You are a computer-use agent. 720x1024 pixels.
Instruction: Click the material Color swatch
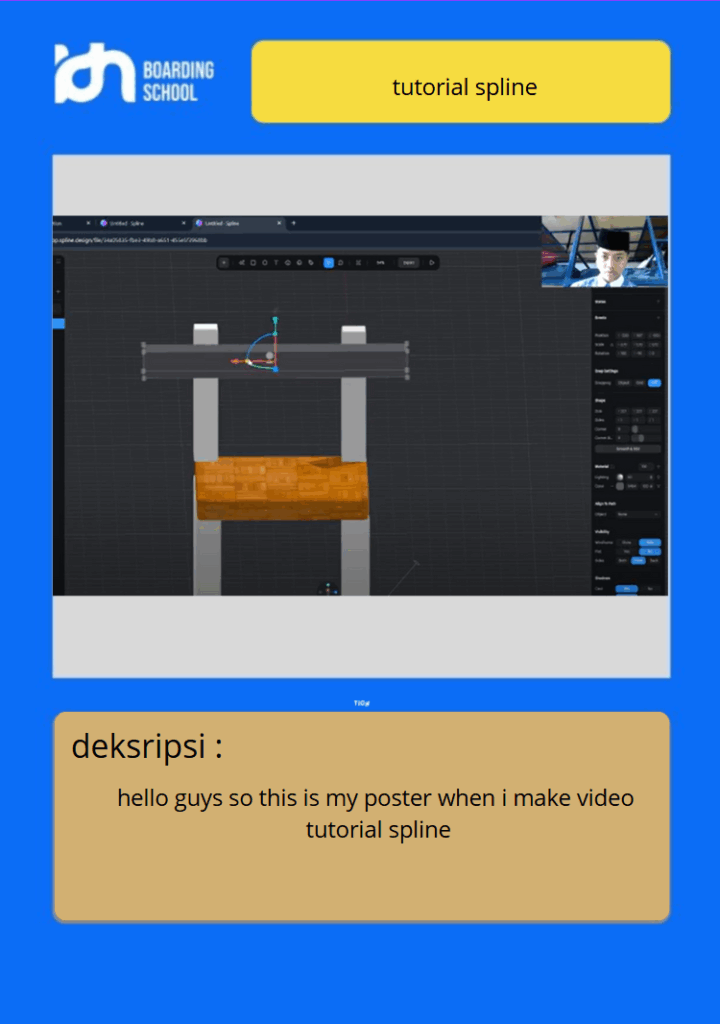[x=620, y=486]
